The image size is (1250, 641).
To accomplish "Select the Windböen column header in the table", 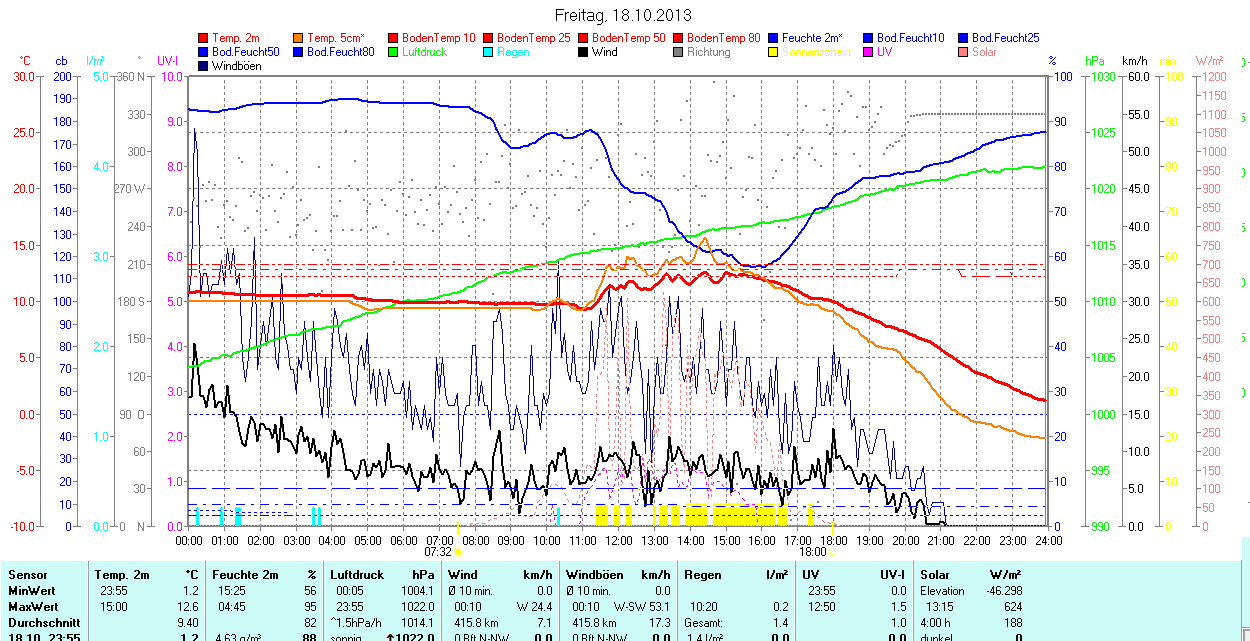I will pos(595,575).
